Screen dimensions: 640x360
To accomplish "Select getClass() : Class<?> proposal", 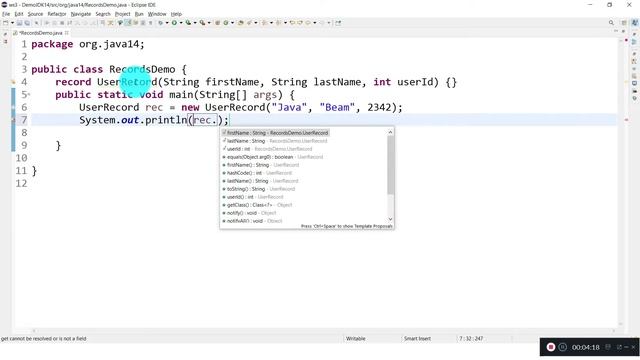I will point(257,205).
